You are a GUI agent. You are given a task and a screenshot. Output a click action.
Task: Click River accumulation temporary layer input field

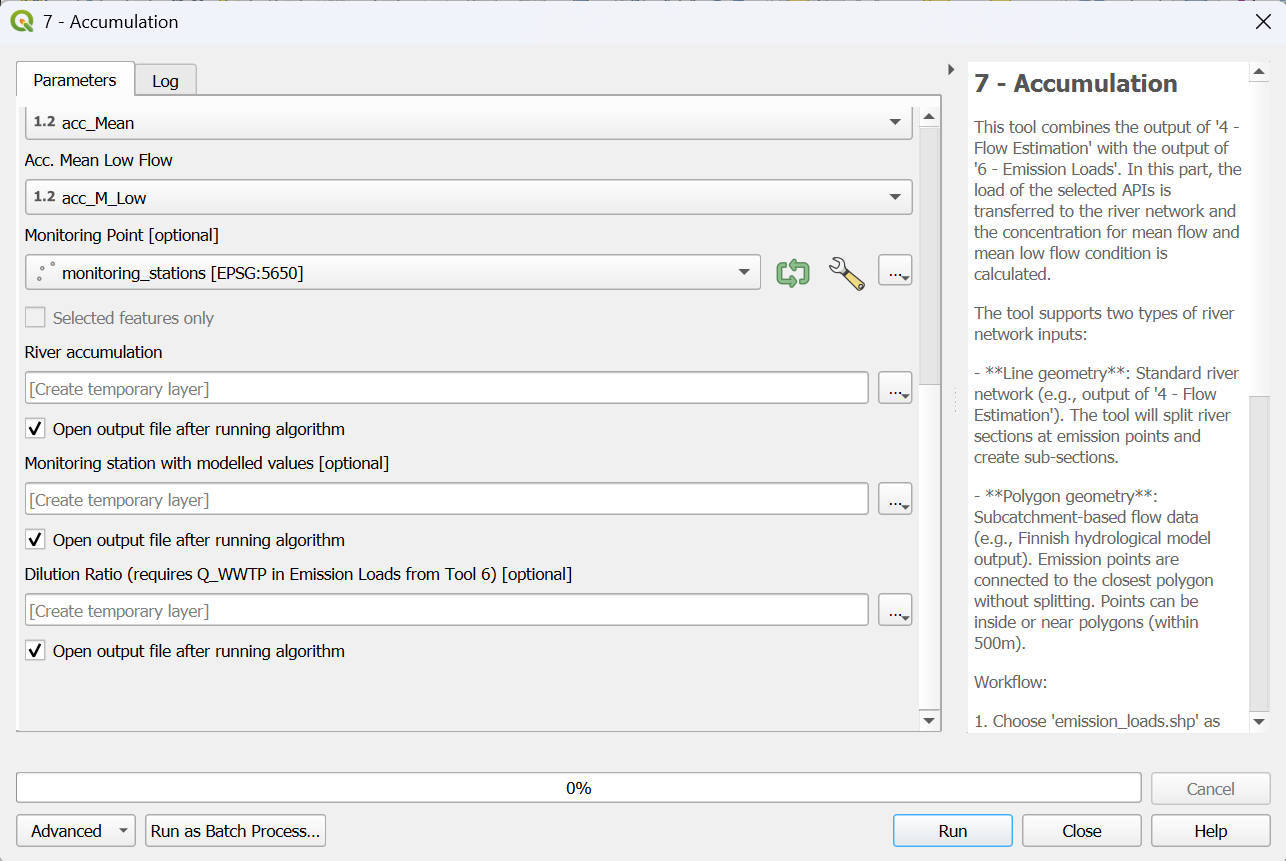coord(446,388)
